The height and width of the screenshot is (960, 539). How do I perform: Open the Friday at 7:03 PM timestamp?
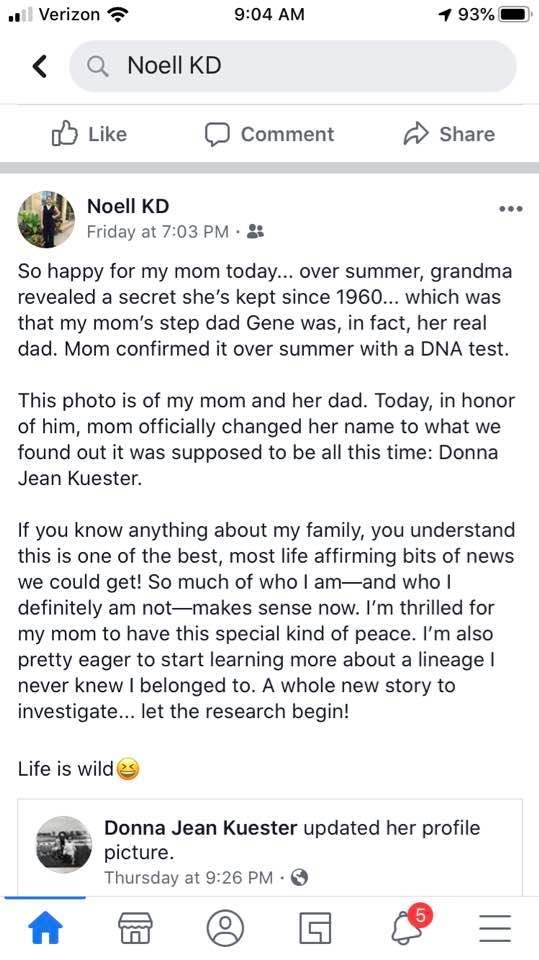[157, 232]
